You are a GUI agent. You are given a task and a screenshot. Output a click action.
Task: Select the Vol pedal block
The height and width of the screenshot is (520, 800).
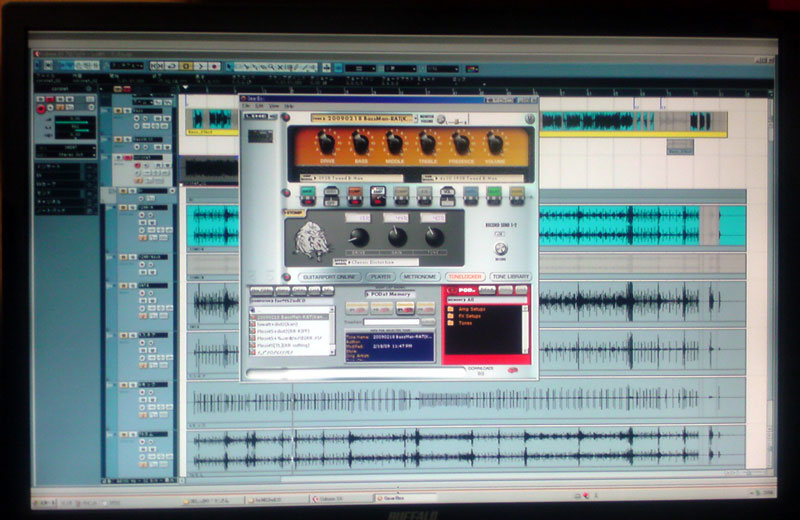point(447,196)
